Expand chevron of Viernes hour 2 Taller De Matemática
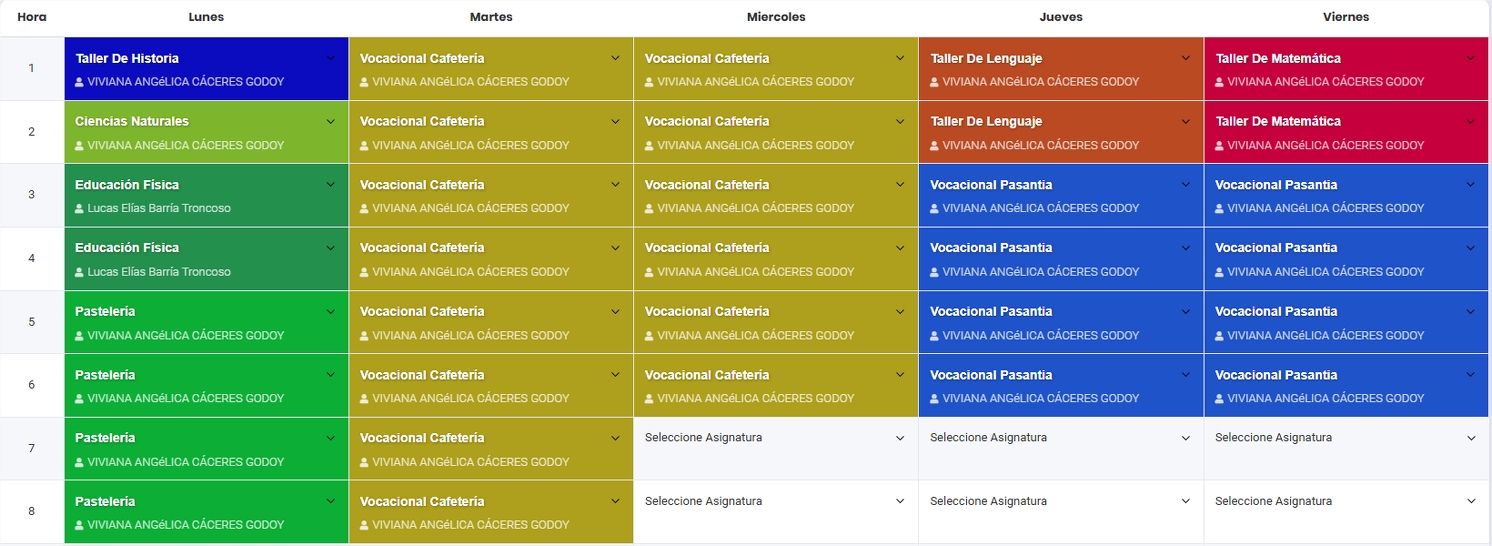The image size is (1492, 546). coord(1471,121)
